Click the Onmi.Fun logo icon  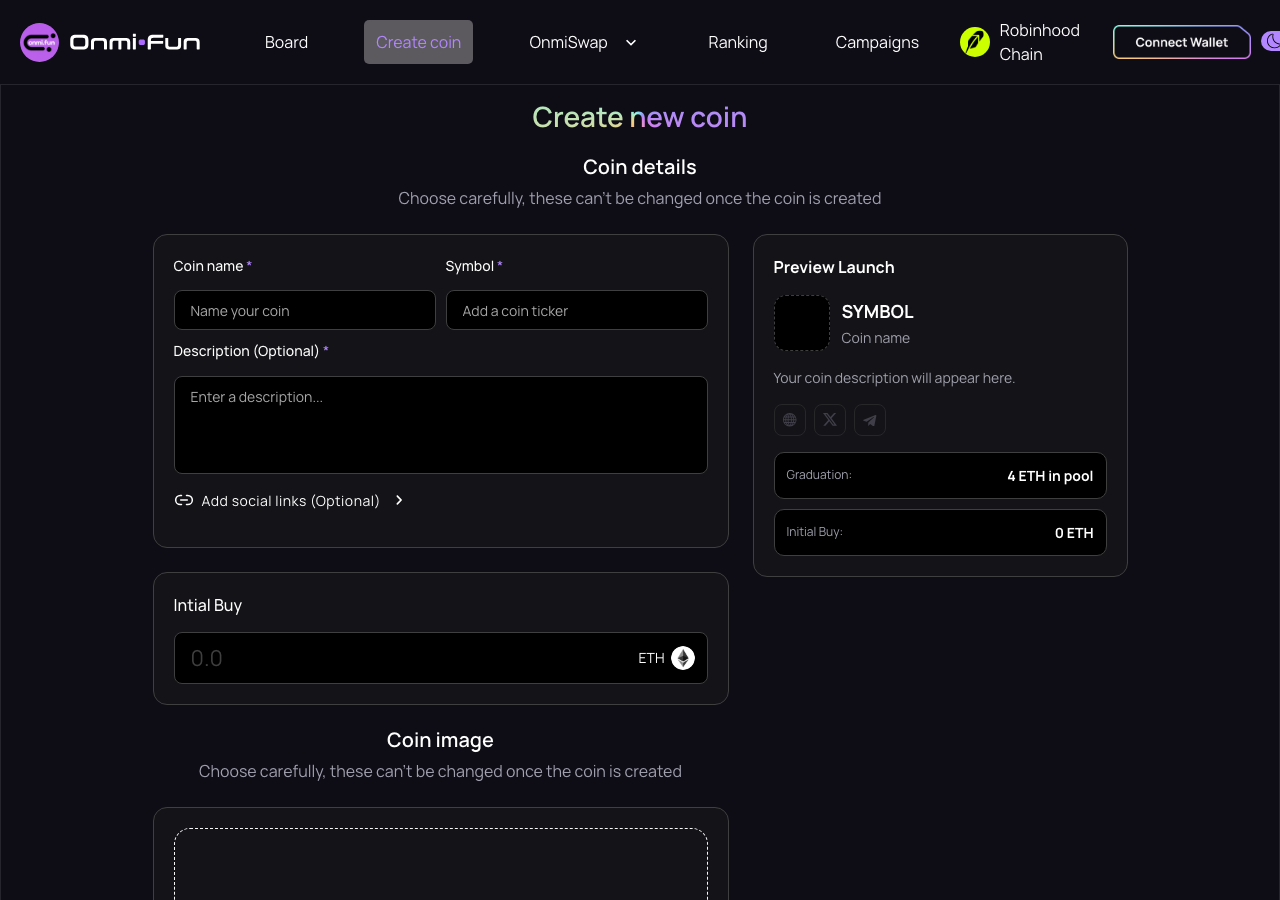40,42
